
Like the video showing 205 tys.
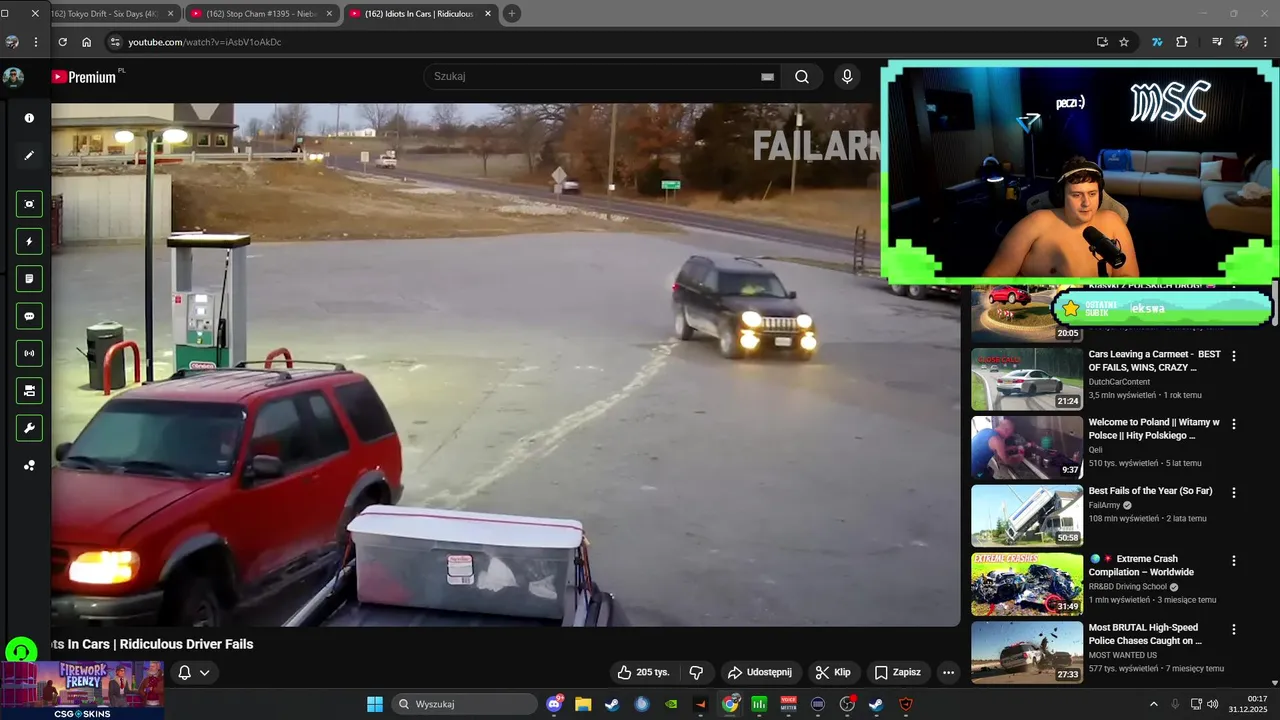point(643,672)
